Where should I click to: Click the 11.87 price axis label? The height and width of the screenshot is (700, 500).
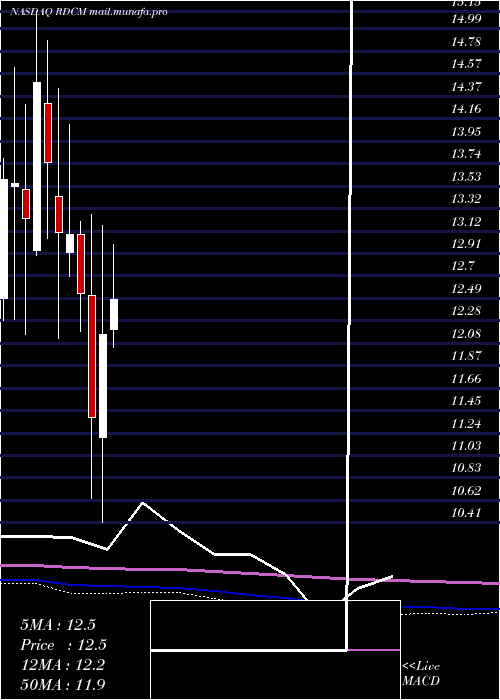coord(466,356)
